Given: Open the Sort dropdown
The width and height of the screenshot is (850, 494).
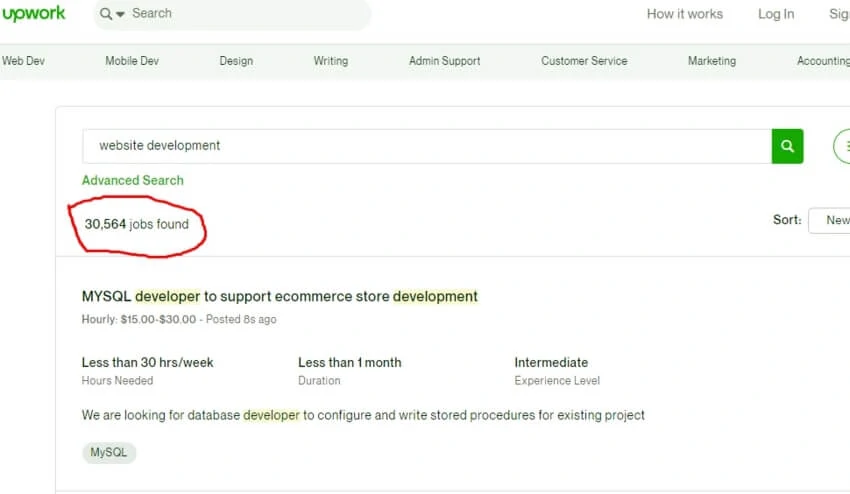Looking at the screenshot, I should 829,220.
